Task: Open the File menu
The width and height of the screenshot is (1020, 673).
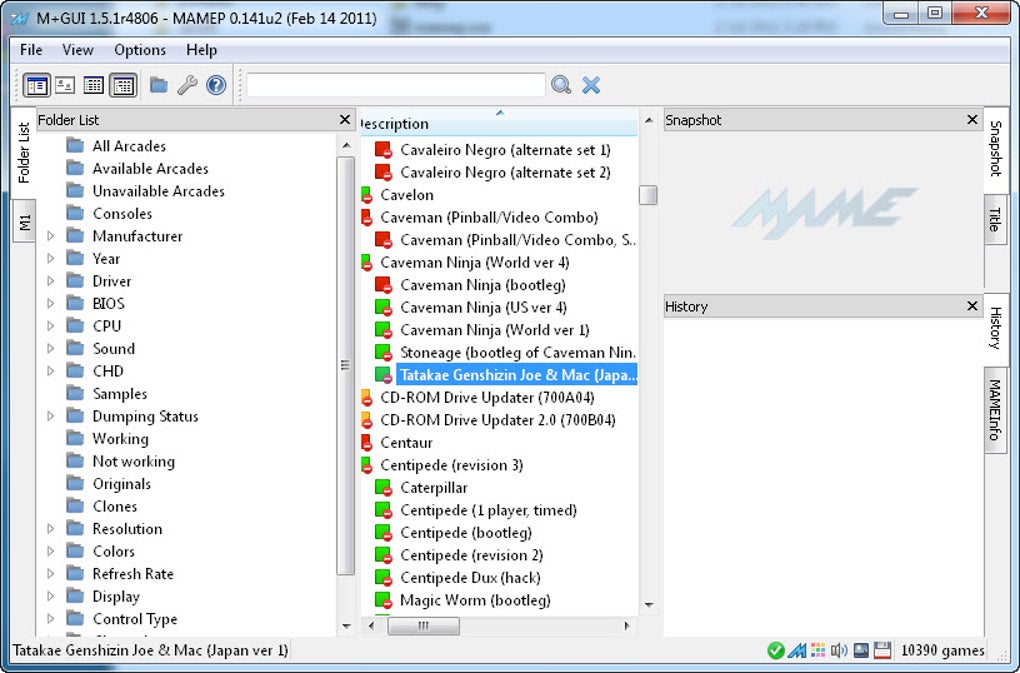Action: pyautogui.click(x=31, y=50)
